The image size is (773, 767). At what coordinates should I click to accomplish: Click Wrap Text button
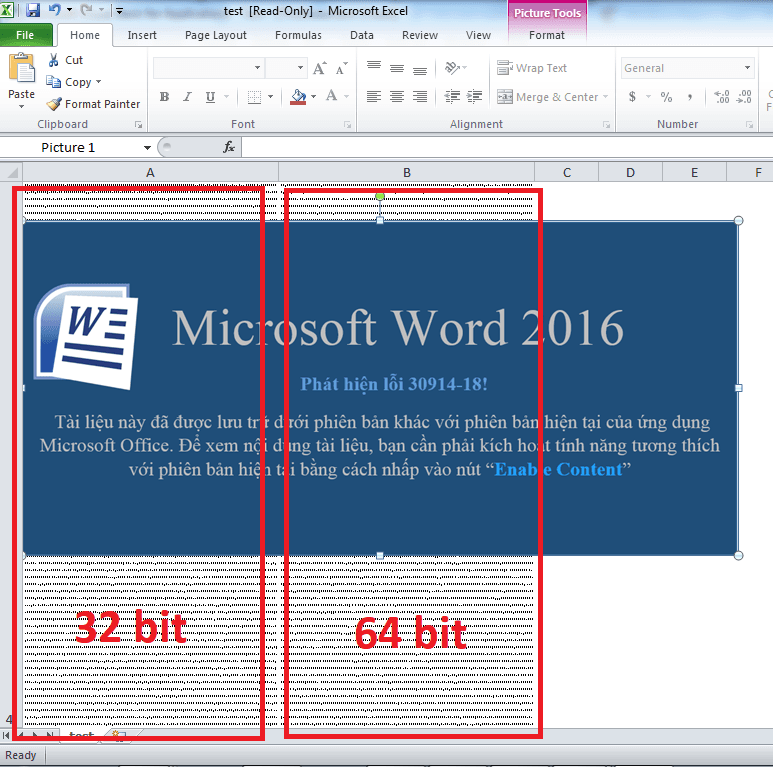532,68
